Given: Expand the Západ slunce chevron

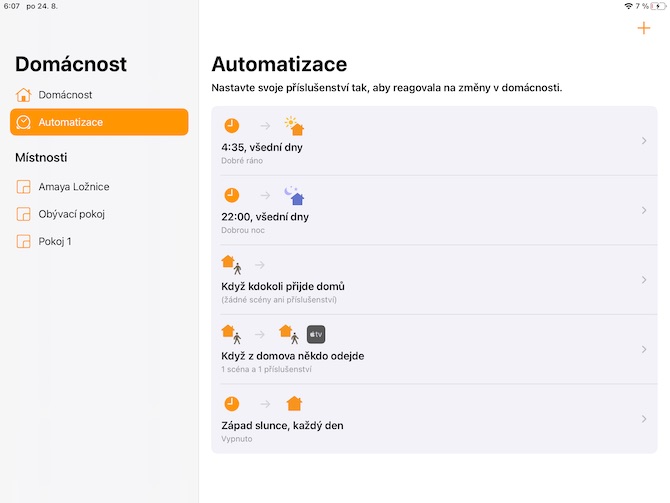Looking at the screenshot, I should click(644, 419).
